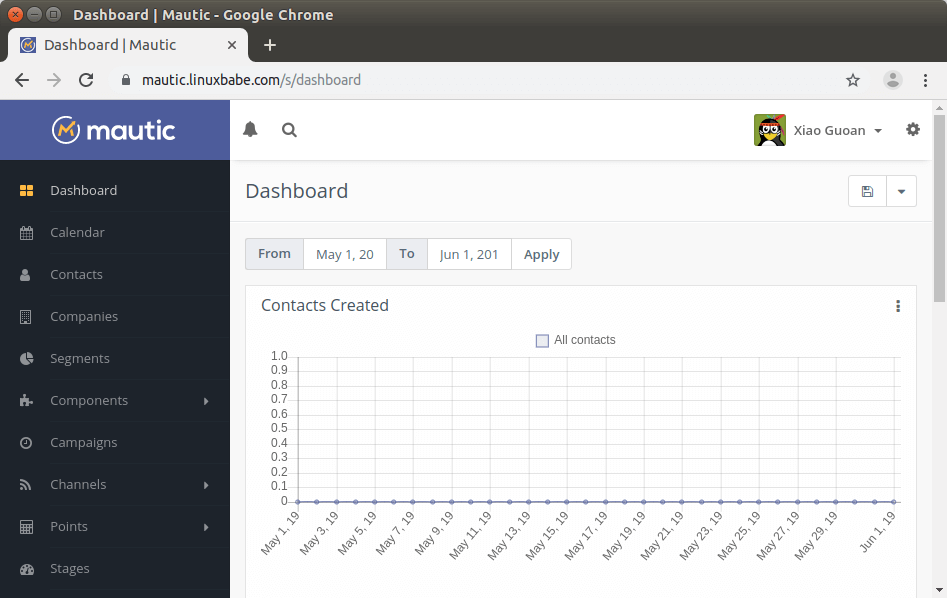Expand the Components submenu
Viewport: 947px width, 598px height.
click(x=206, y=401)
